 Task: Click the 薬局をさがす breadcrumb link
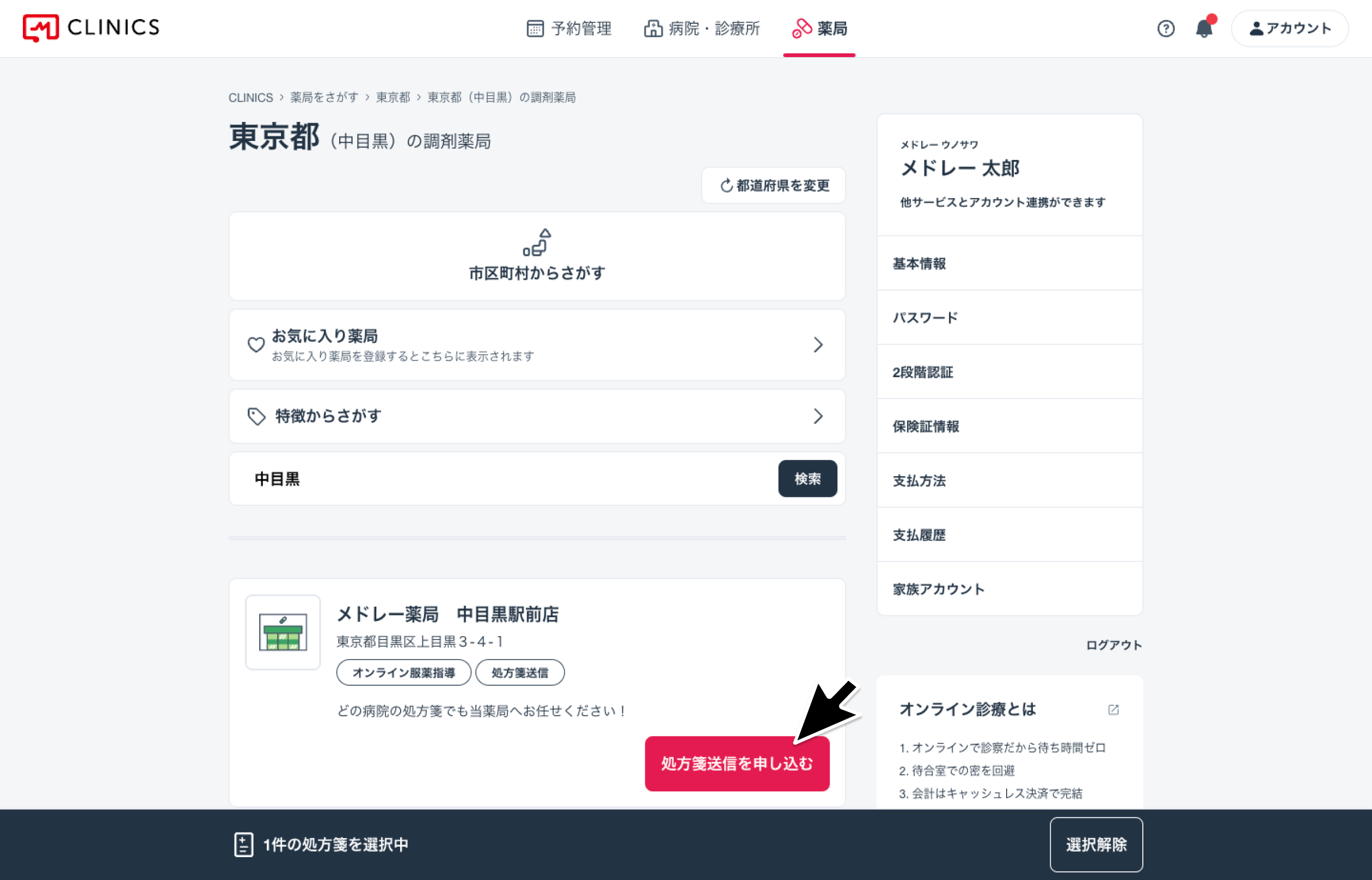pos(324,98)
